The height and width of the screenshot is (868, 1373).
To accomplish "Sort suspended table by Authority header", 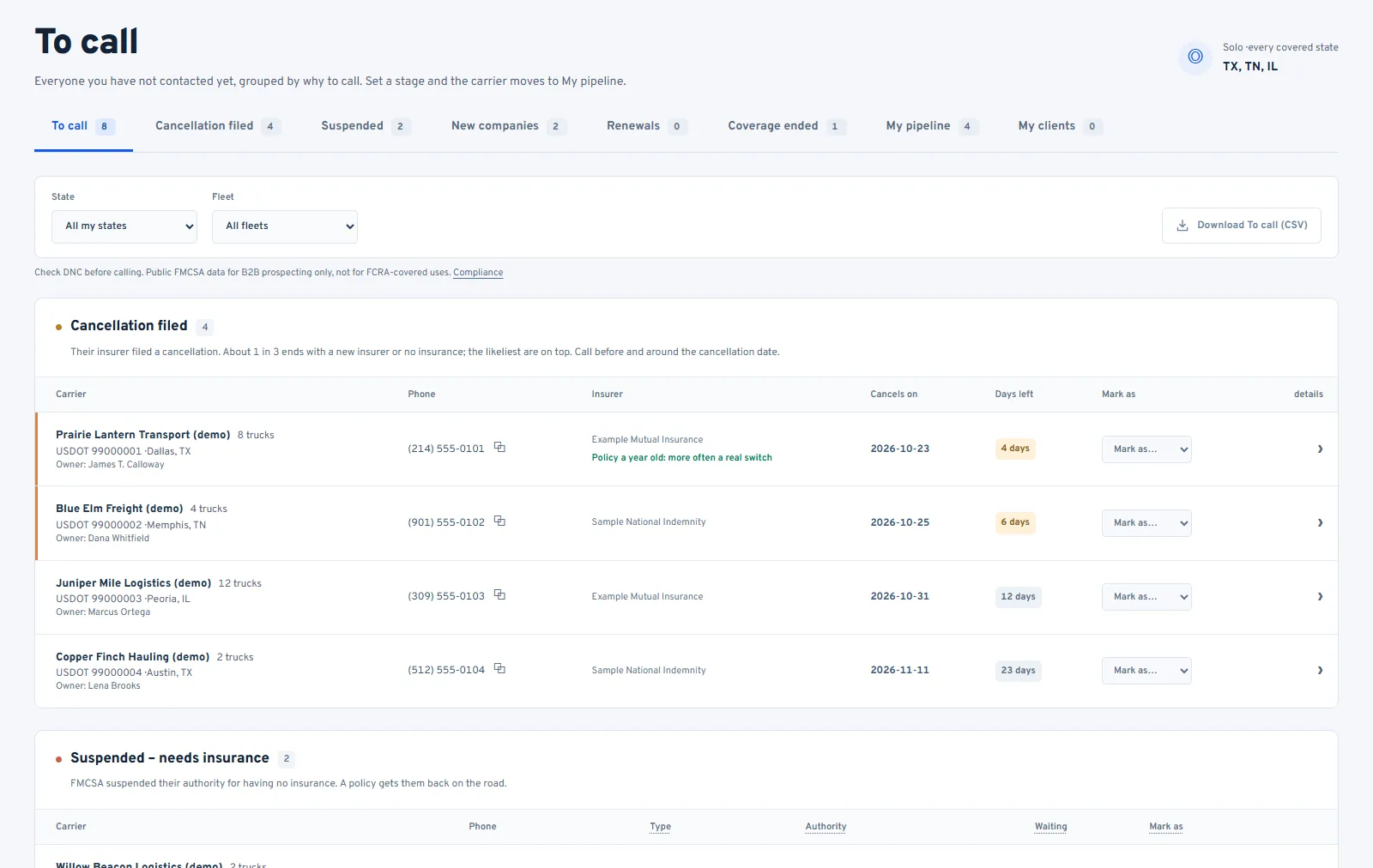I will pos(826,827).
